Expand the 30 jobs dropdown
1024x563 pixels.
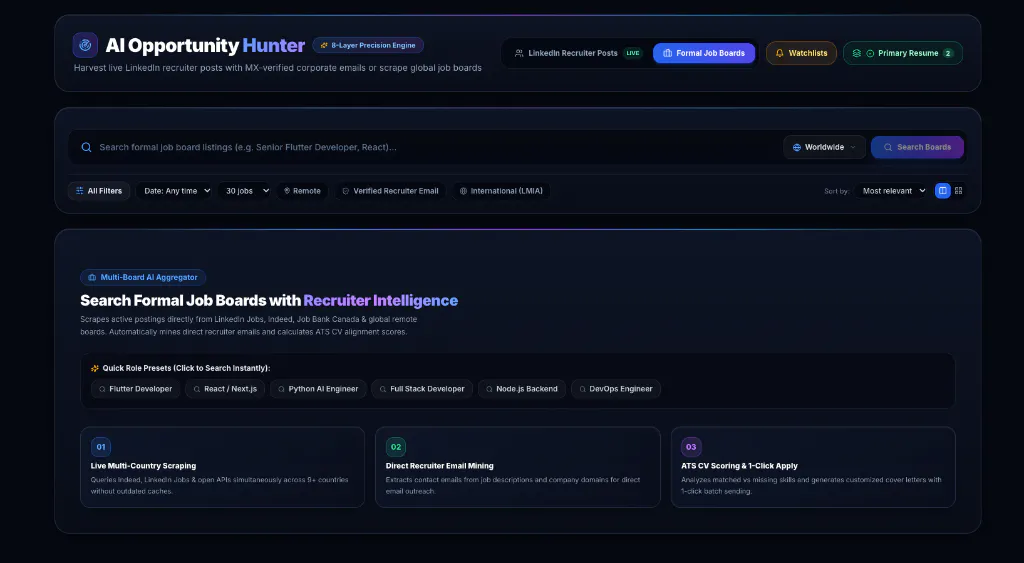point(244,191)
